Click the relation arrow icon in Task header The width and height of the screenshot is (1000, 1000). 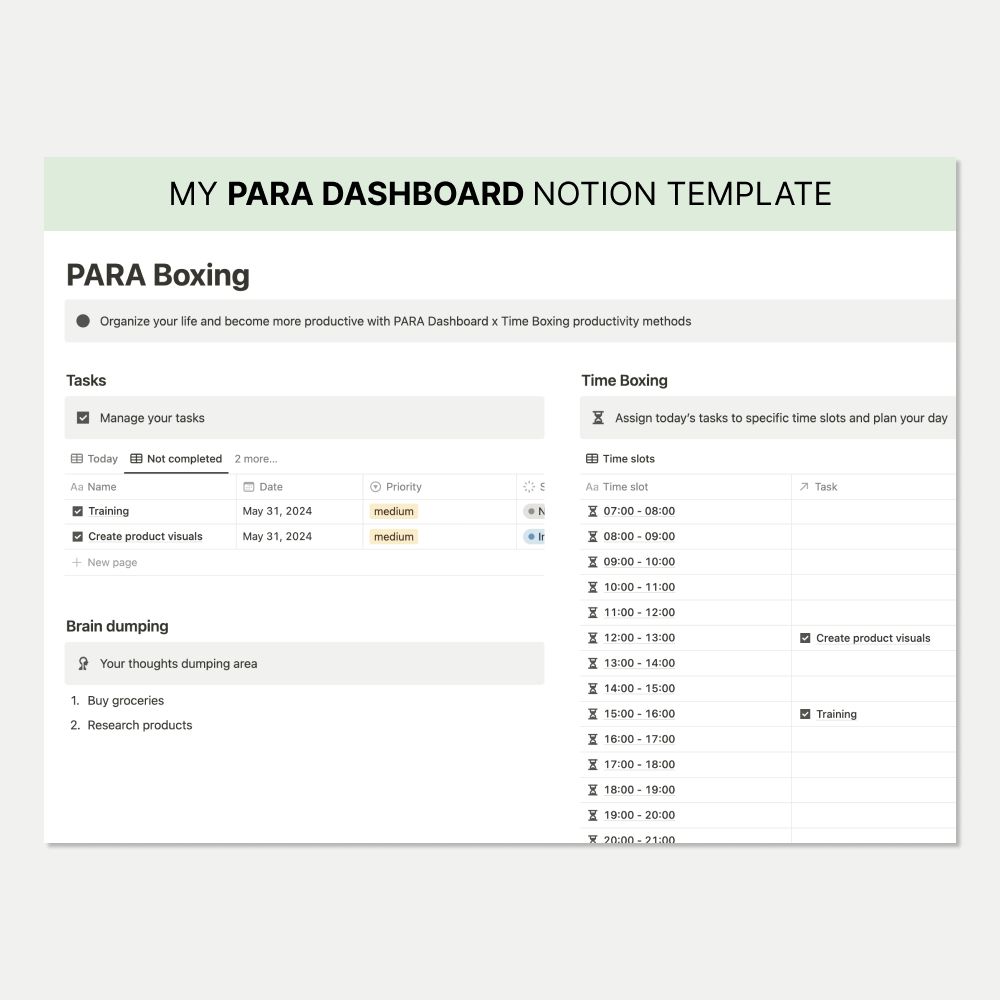pyautogui.click(x=804, y=487)
